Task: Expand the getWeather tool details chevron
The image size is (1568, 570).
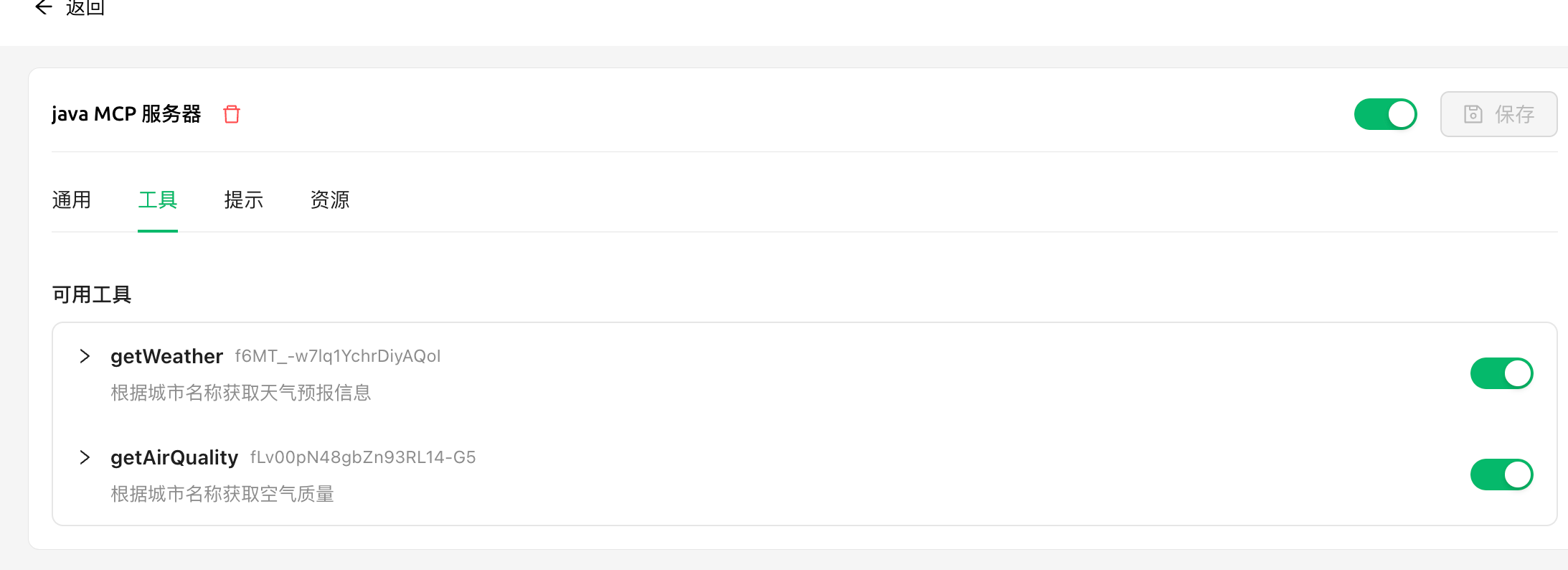Action: [x=85, y=356]
